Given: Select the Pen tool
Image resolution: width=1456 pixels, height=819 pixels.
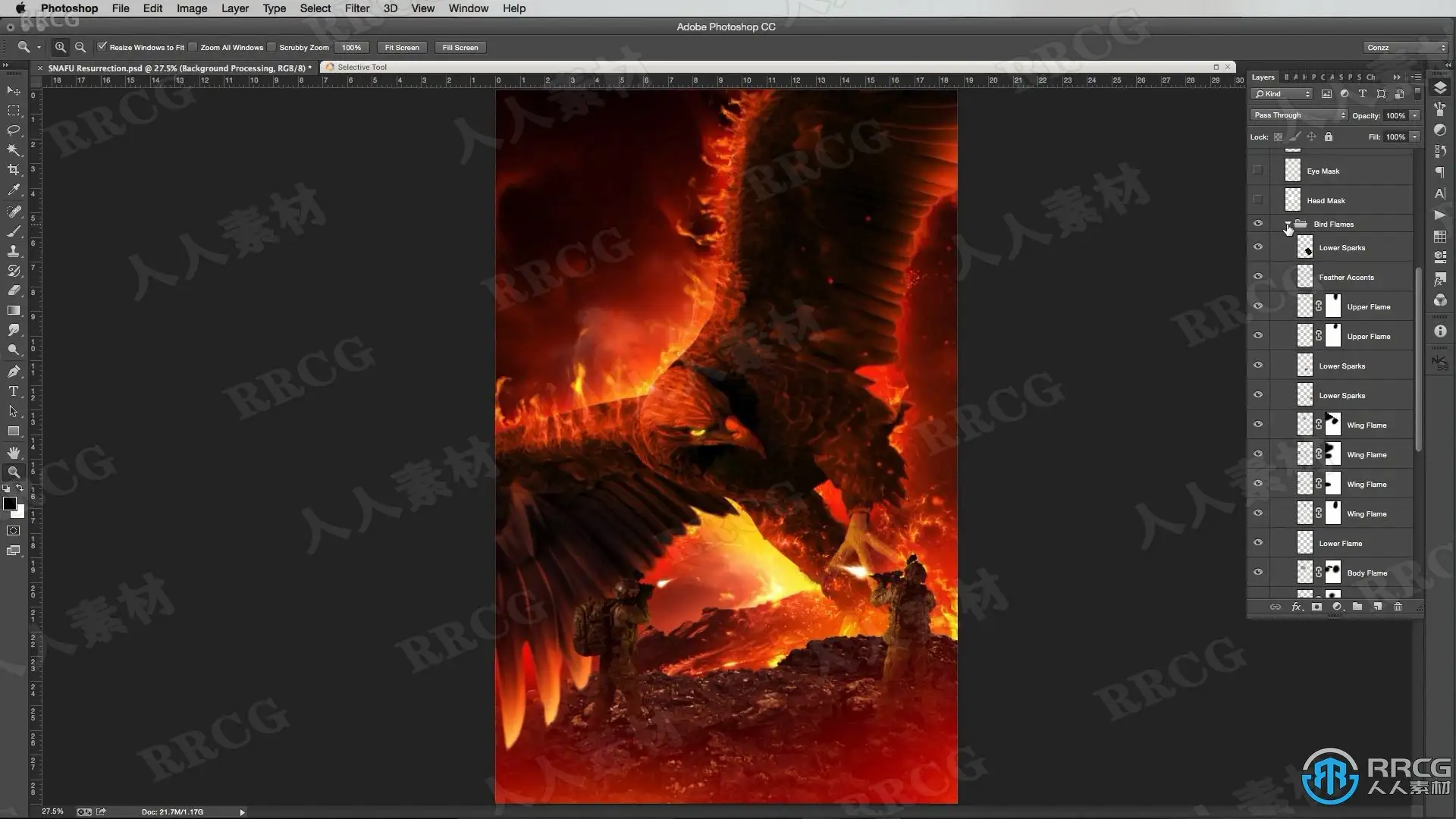Looking at the screenshot, I should (x=14, y=371).
